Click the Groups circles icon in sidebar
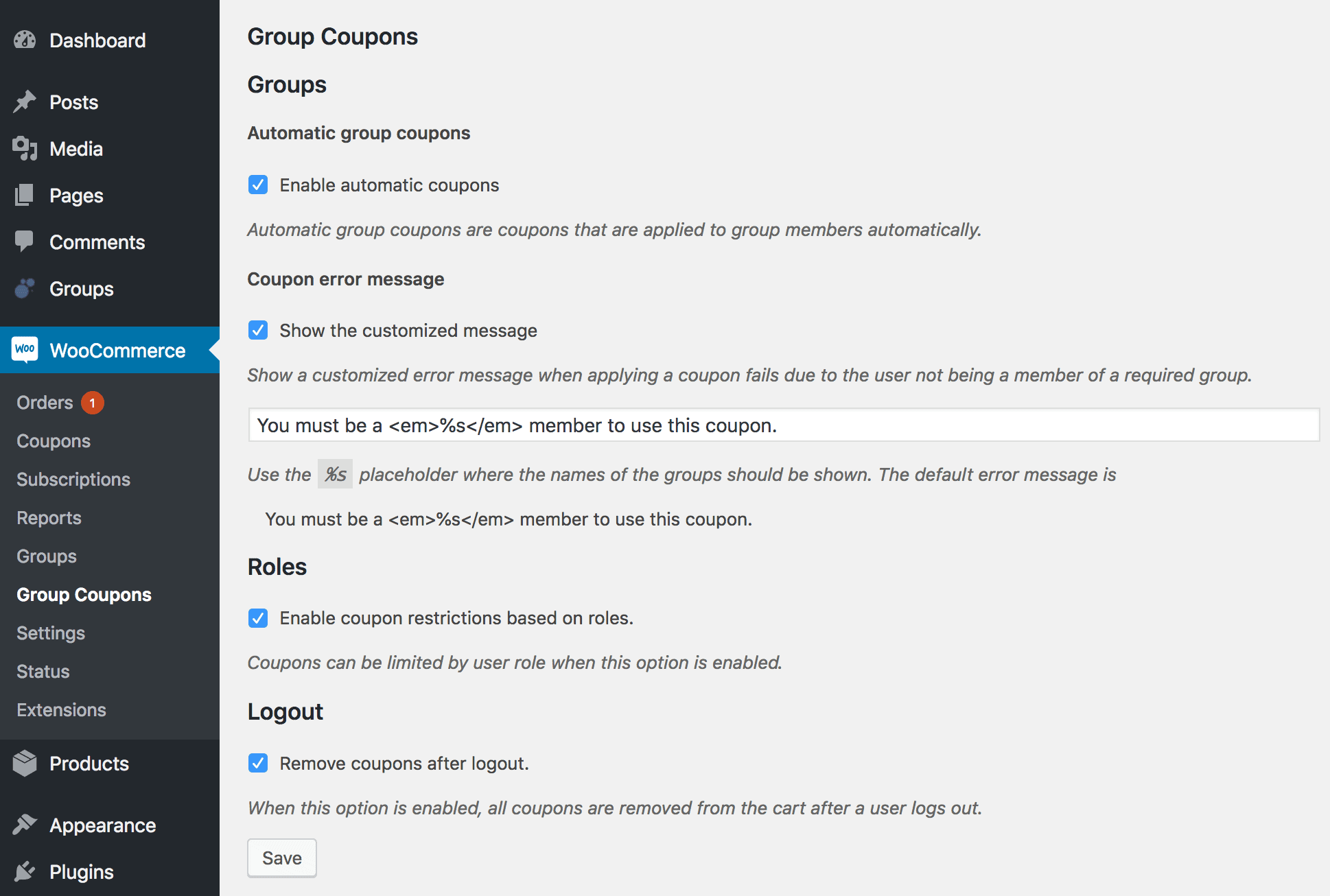Viewport: 1330px width, 896px height. pos(25,289)
